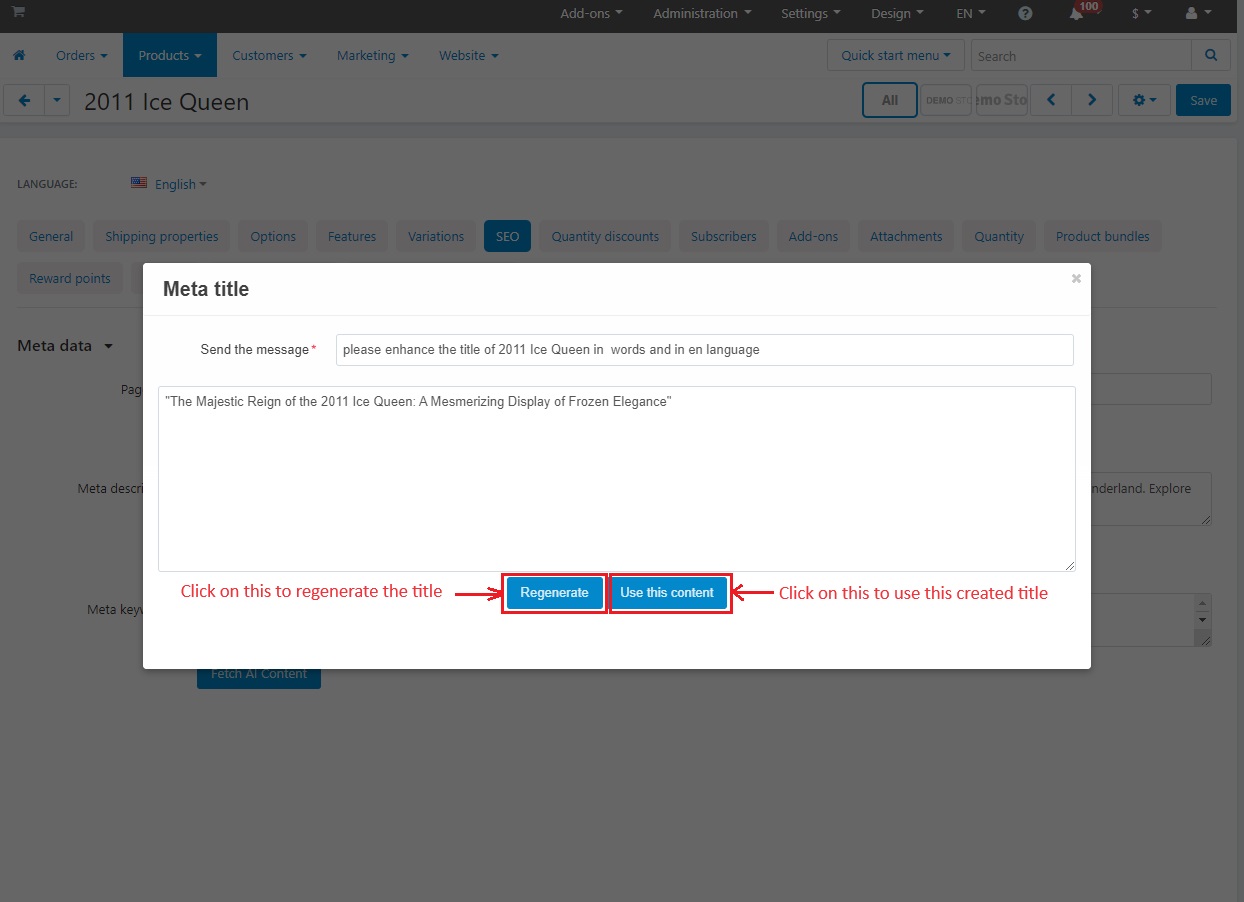Click the top Search field
Viewport: 1244px width, 902px height.
click(1081, 56)
